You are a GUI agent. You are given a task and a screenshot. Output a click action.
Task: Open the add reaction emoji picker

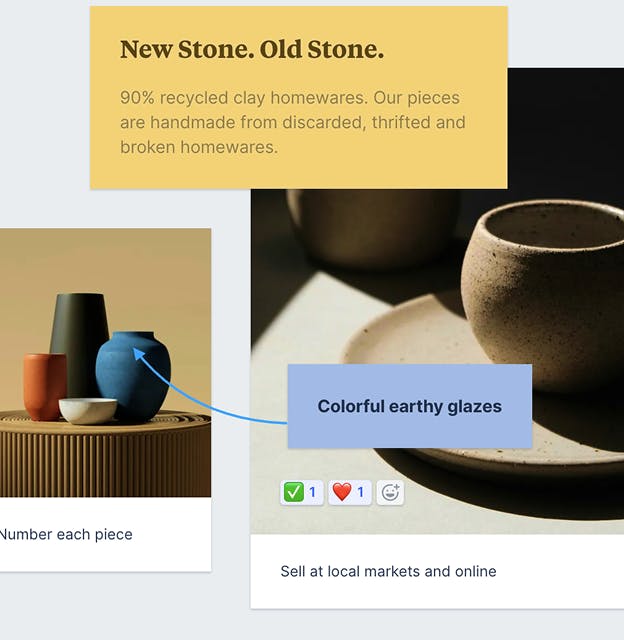[390, 492]
